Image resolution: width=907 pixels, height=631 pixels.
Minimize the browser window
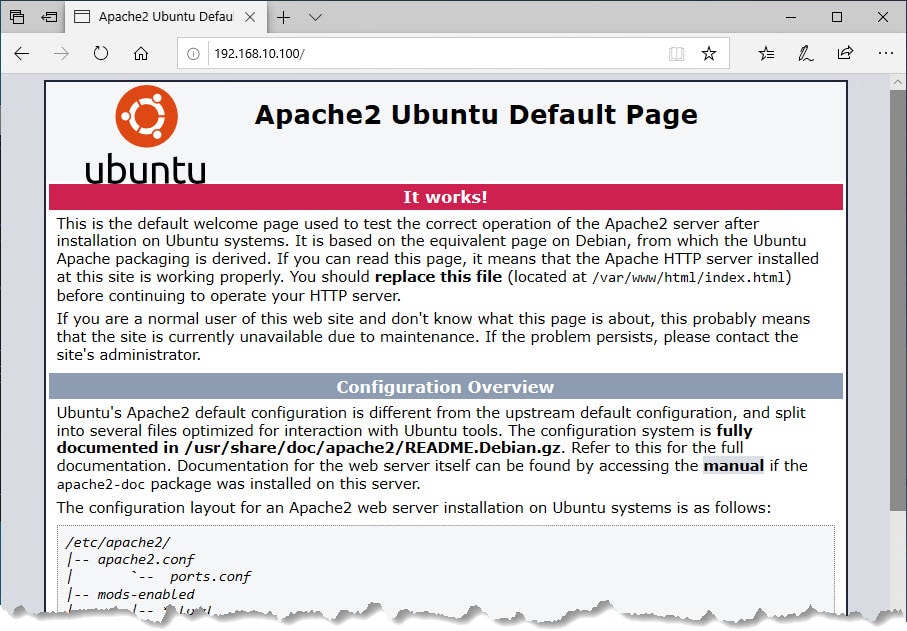(x=791, y=17)
